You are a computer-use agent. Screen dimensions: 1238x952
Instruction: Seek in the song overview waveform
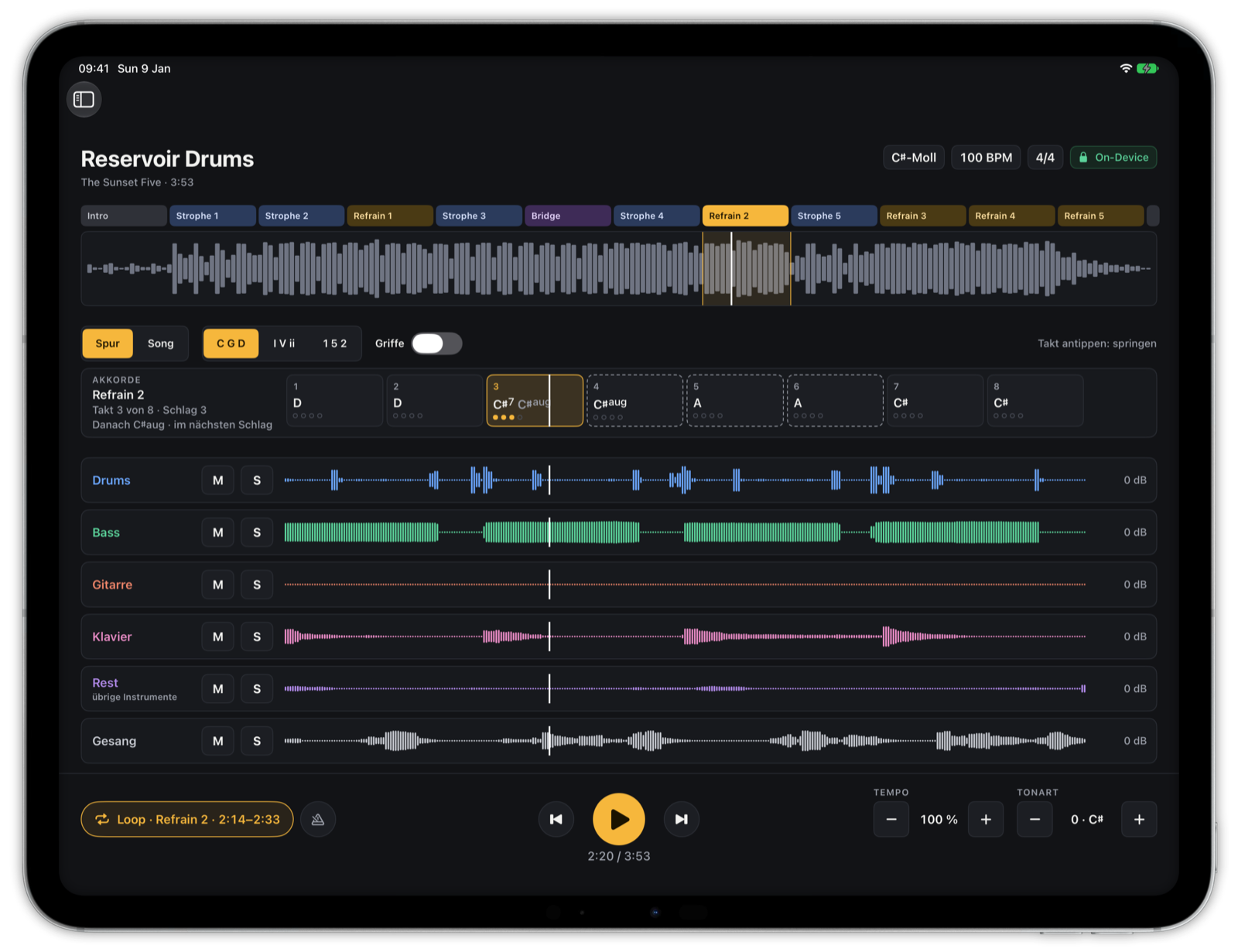point(619,268)
